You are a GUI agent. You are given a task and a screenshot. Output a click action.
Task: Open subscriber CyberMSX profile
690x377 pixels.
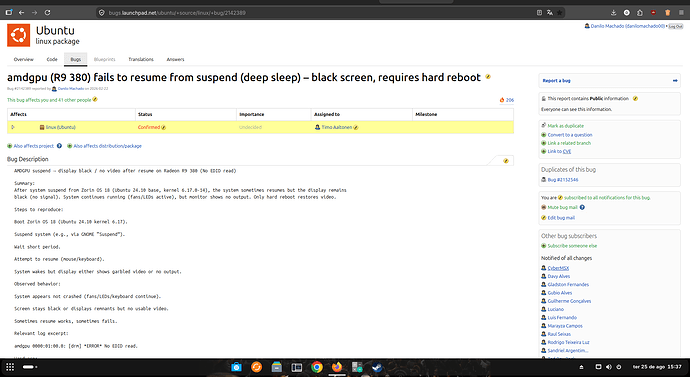(558, 268)
